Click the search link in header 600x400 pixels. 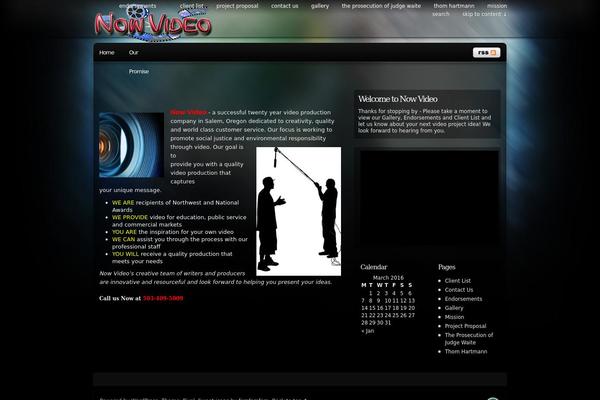(441, 14)
